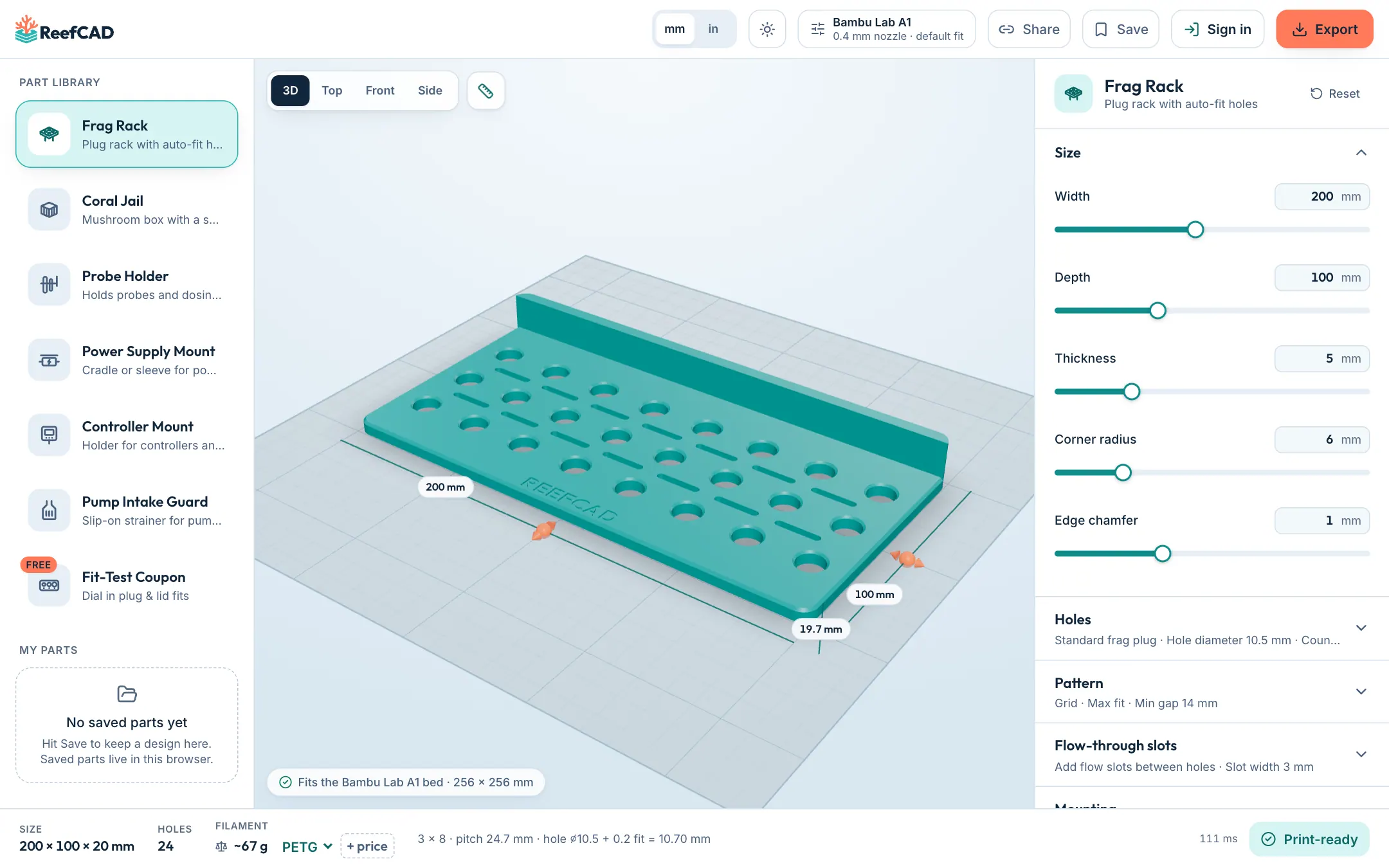Screen dimensions: 1389x868
Task: Select the Frag Rack part icon
Action: (x=49, y=134)
